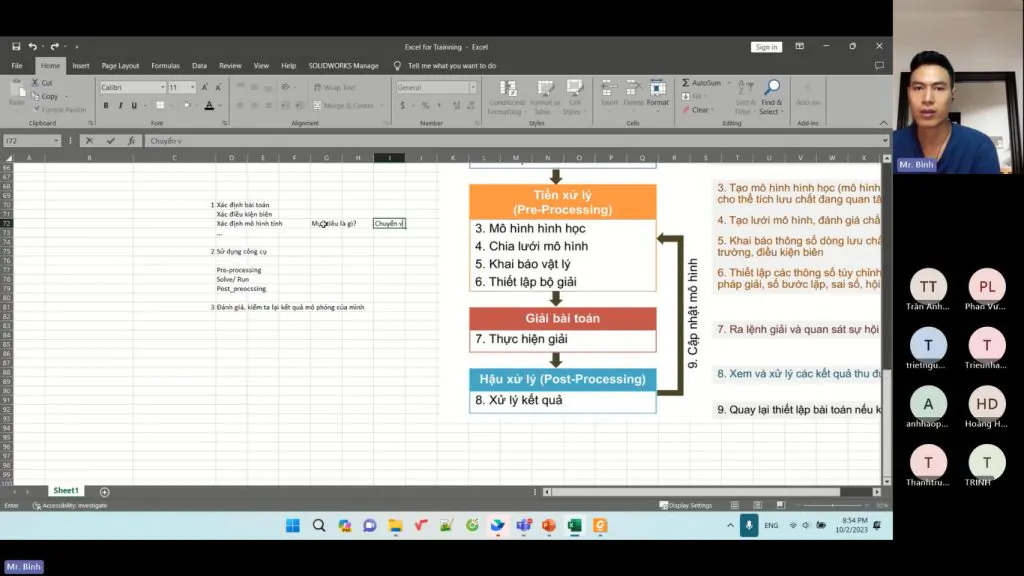Open the Font group dialog launcher
The width and height of the screenshot is (1024, 576).
[224, 123]
